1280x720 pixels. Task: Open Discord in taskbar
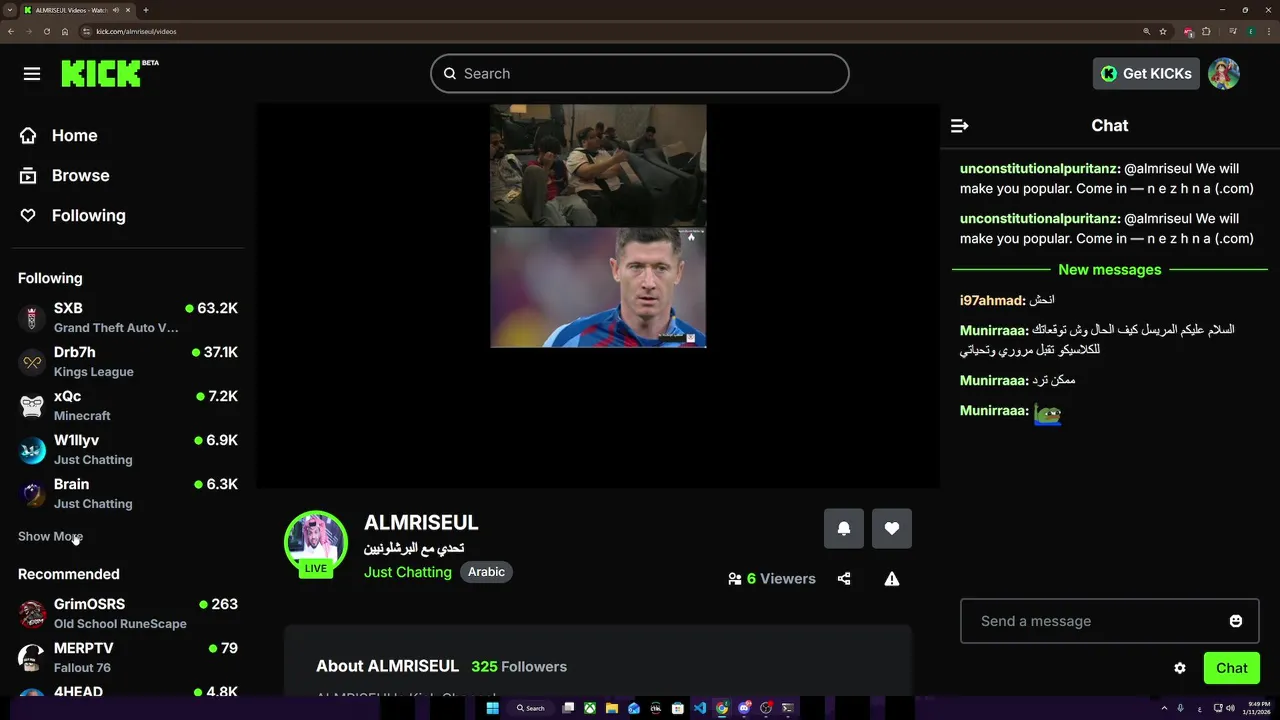(x=744, y=708)
